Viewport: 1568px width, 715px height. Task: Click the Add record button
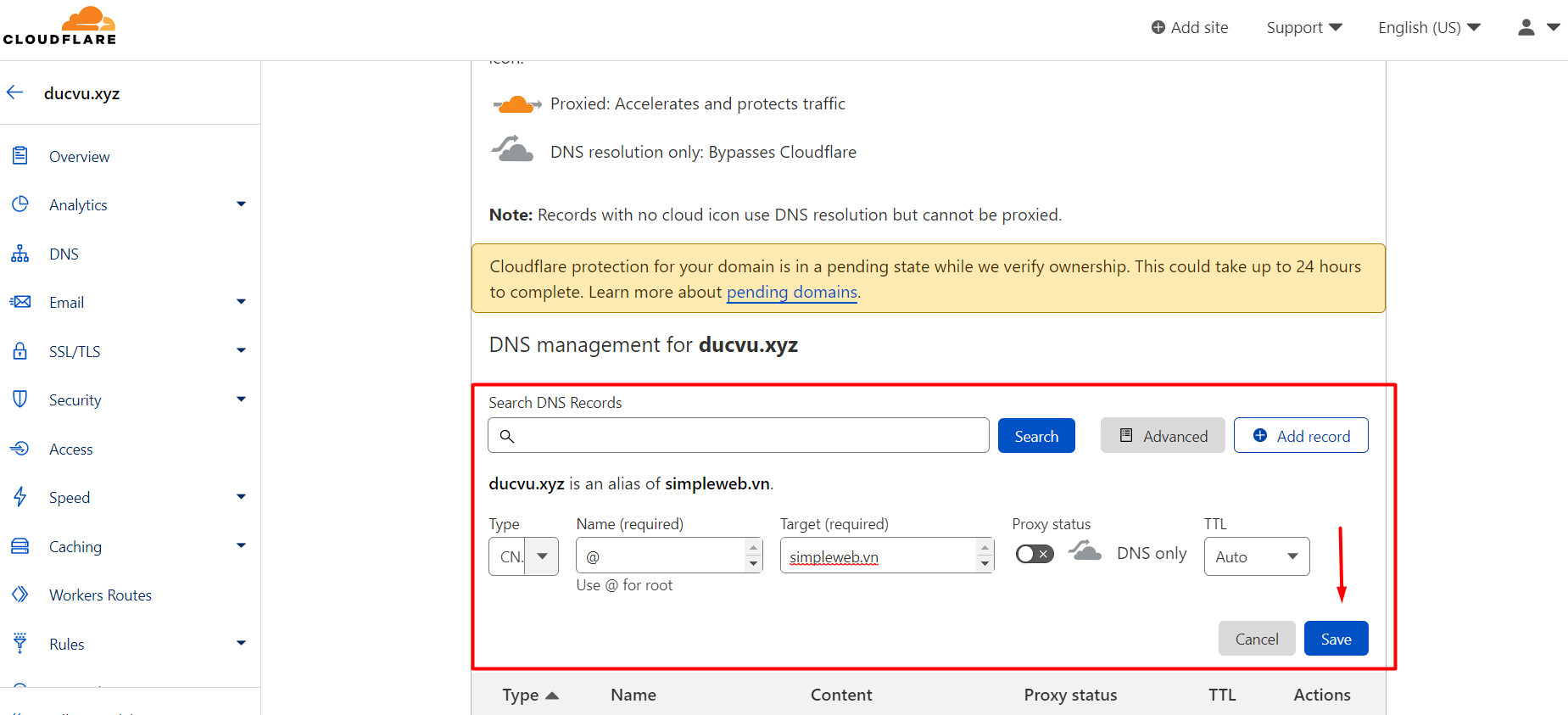(1301, 436)
